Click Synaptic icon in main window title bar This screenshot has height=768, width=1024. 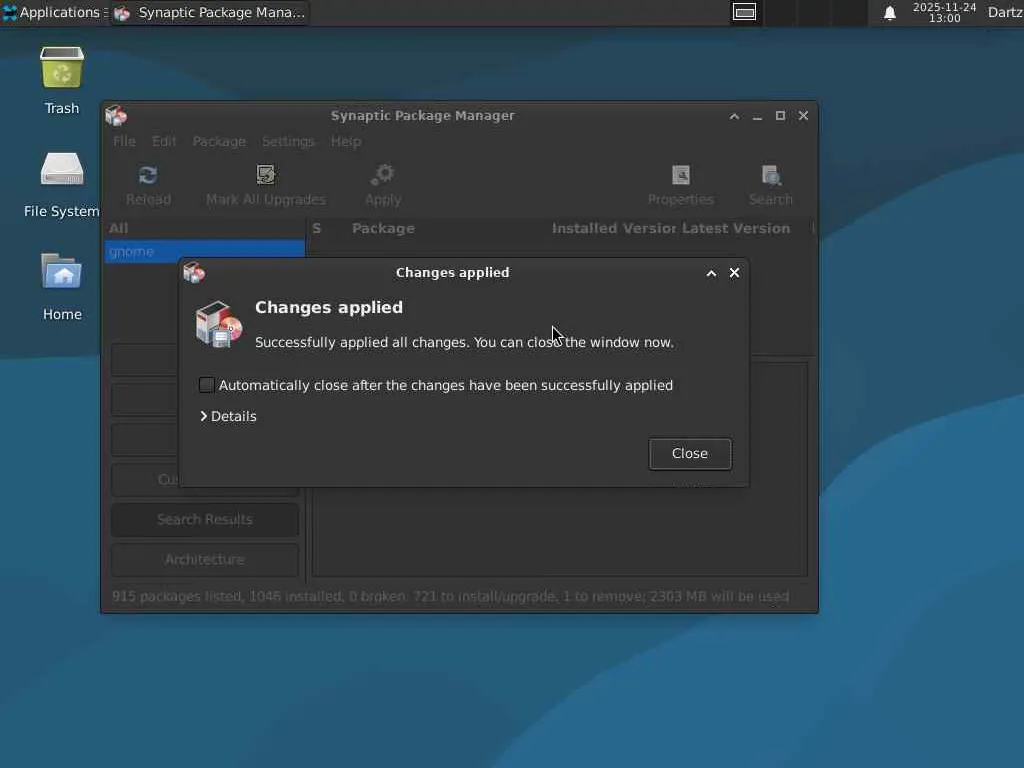(x=116, y=116)
